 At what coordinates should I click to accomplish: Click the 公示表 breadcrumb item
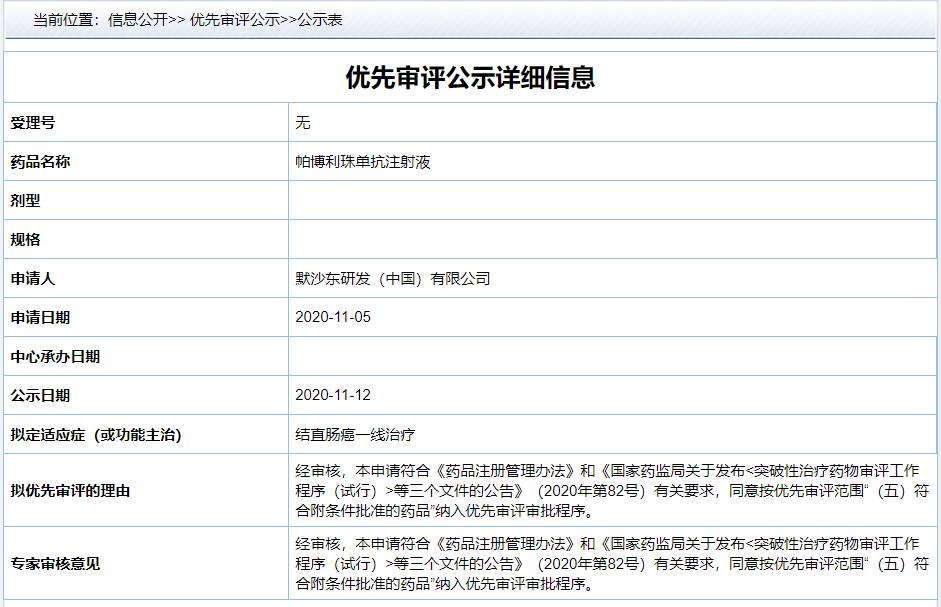320,19
